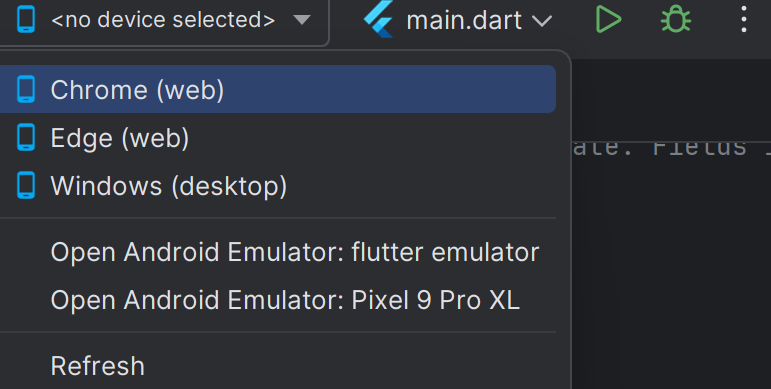This screenshot has height=389, width=771.
Task: Select Chrome (web) as target device
Action: point(278,89)
